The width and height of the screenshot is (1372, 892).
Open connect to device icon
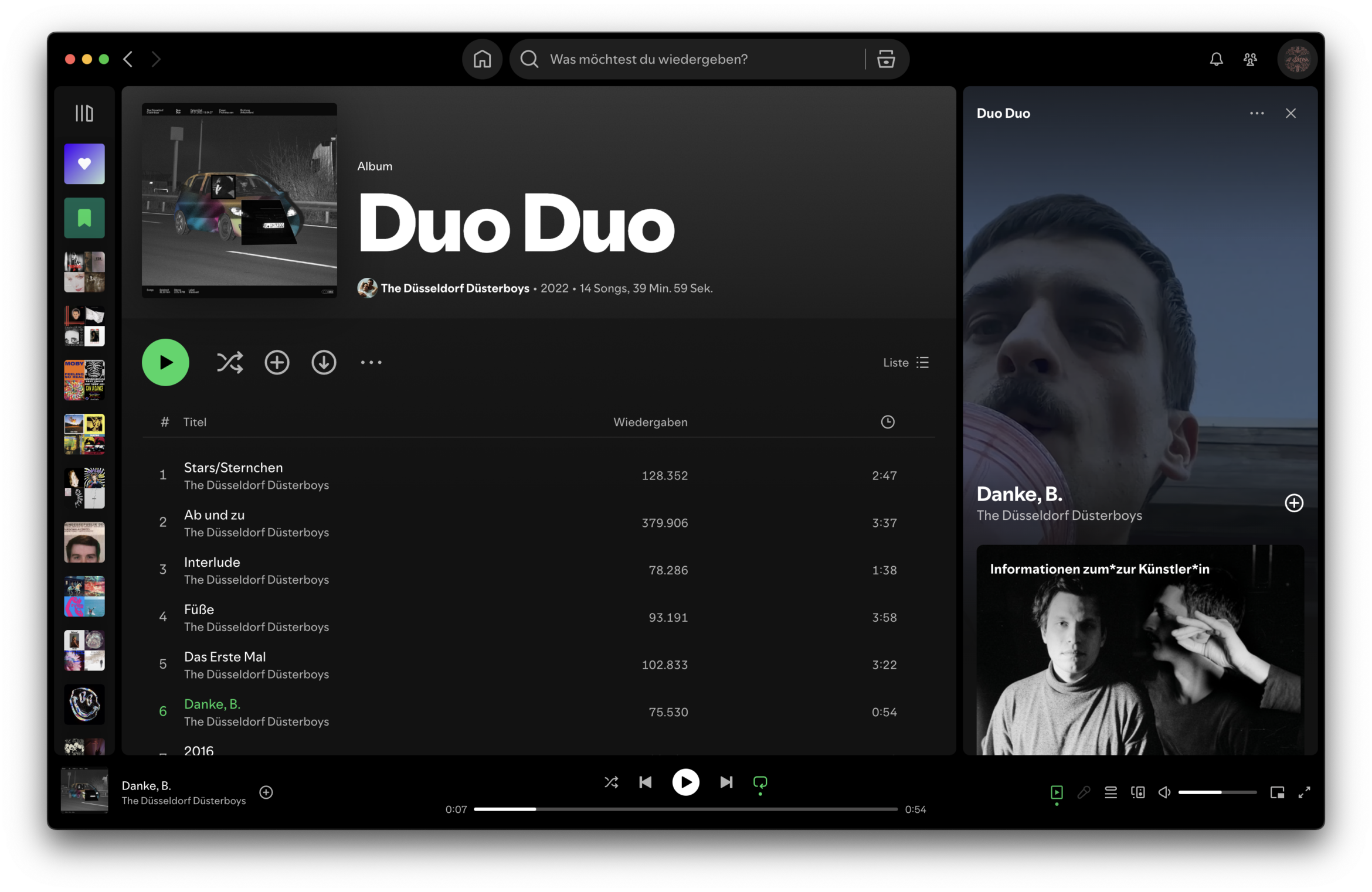coord(1137,792)
